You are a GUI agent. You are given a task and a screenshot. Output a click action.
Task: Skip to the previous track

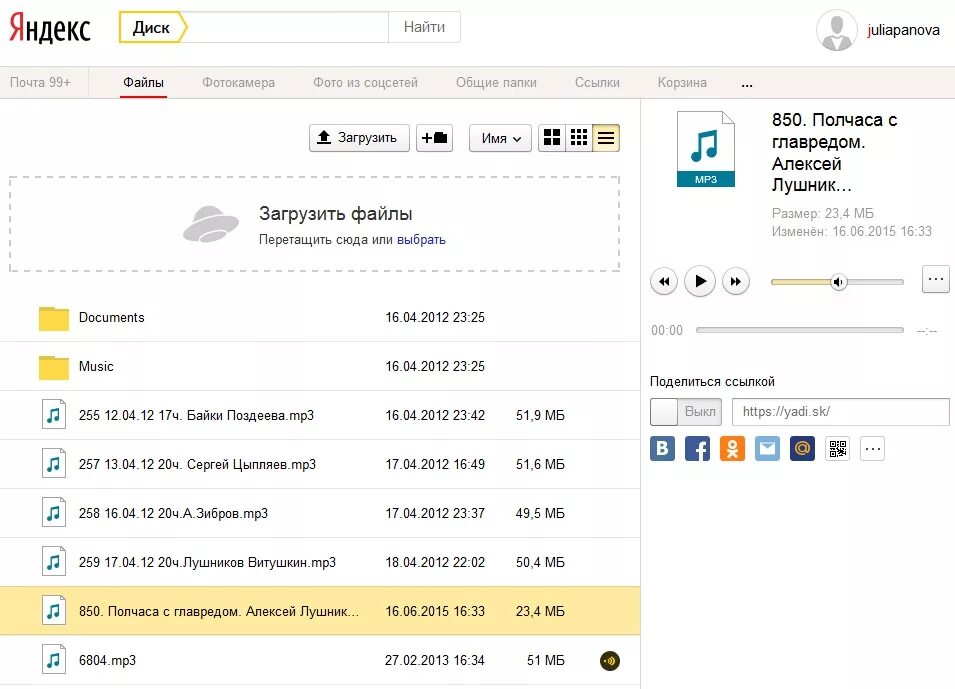pyautogui.click(x=664, y=281)
